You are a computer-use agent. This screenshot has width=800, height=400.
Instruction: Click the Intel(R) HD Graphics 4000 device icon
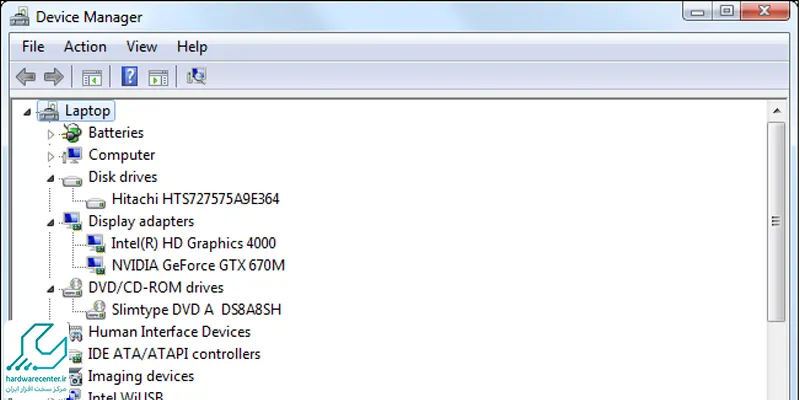coord(95,243)
